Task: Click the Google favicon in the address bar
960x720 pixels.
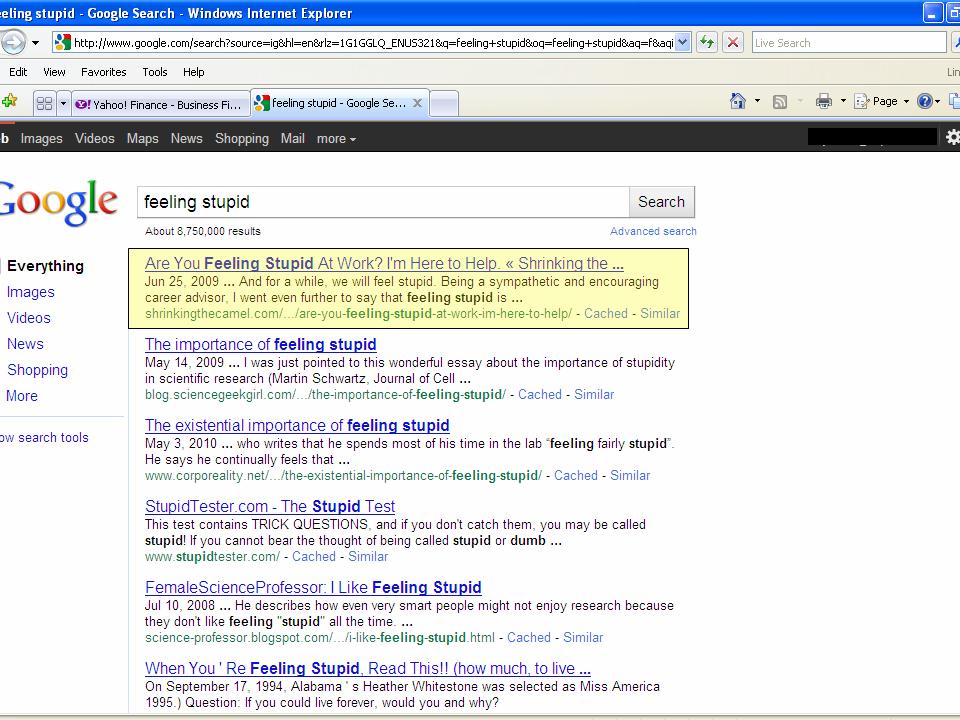Action: coord(62,42)
